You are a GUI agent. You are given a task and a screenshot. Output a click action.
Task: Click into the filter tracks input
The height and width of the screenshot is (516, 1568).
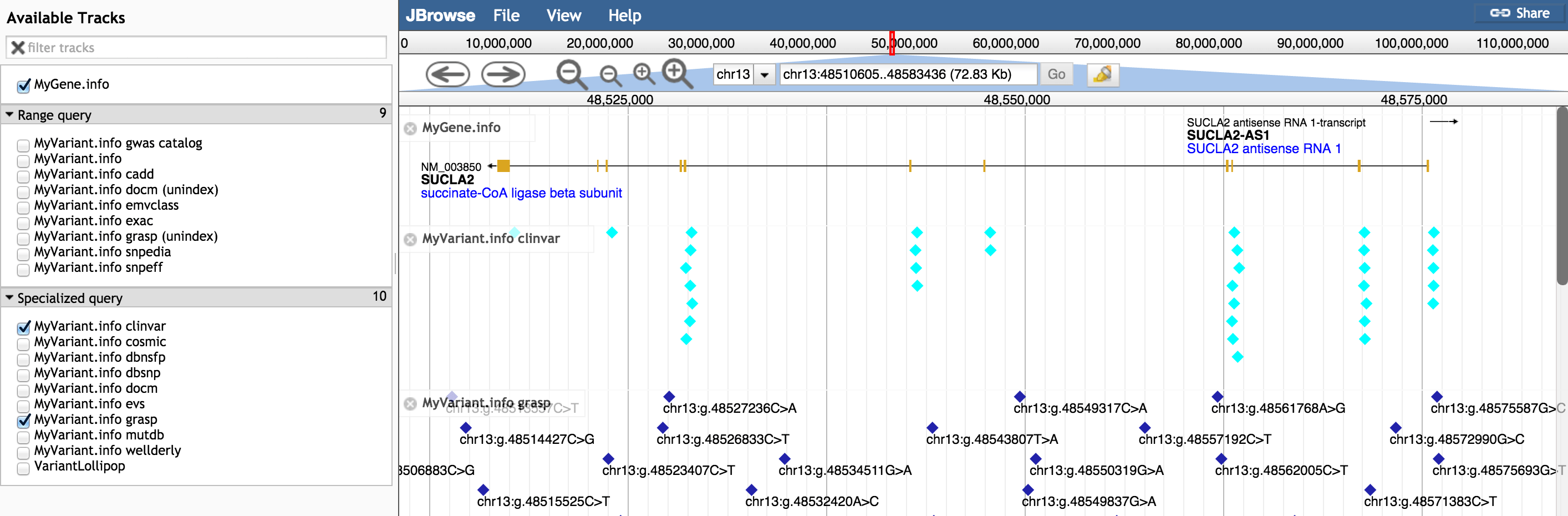coord(196,48)
